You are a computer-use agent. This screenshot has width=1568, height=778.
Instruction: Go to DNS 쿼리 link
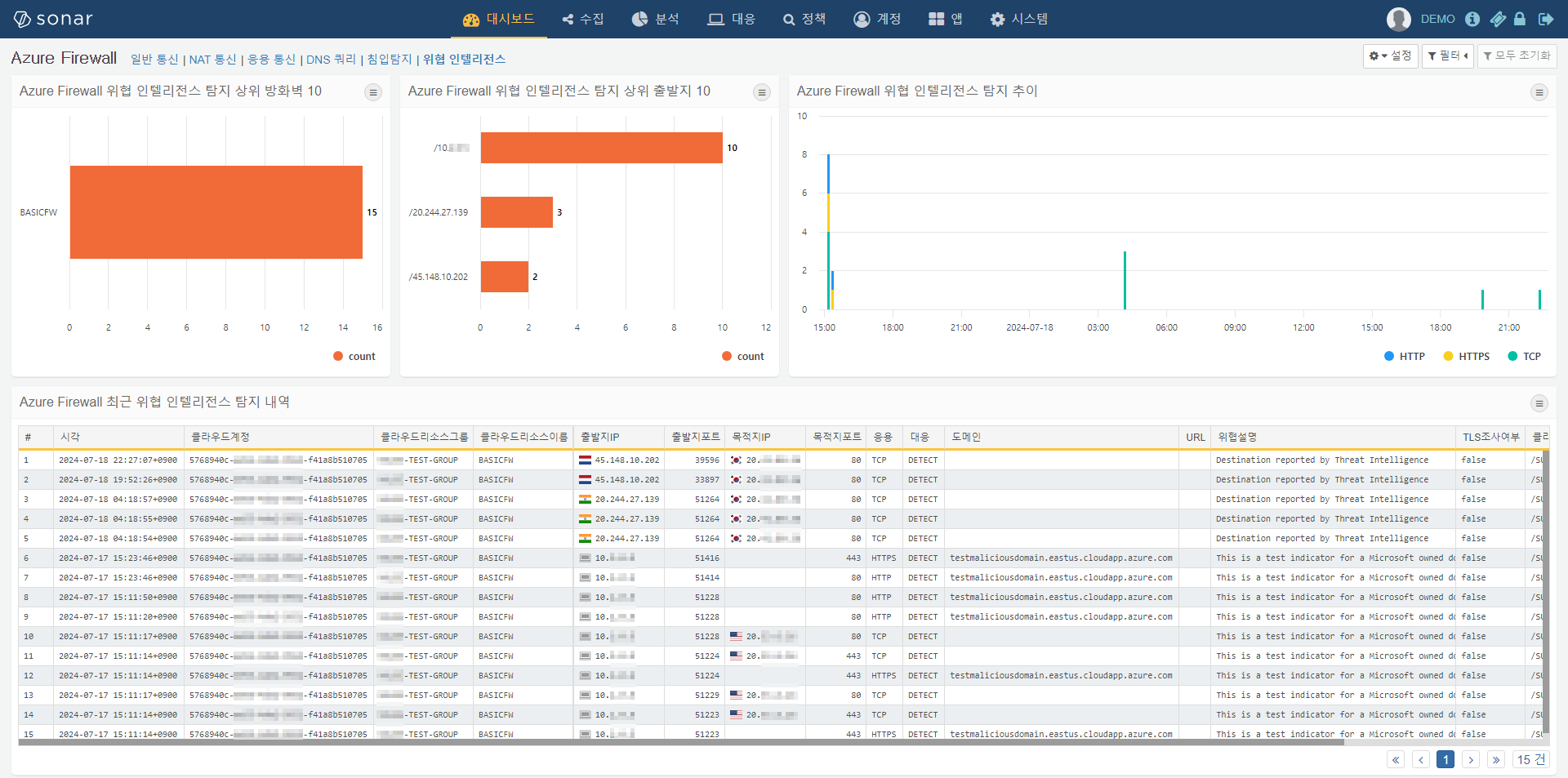pos(331,60)
